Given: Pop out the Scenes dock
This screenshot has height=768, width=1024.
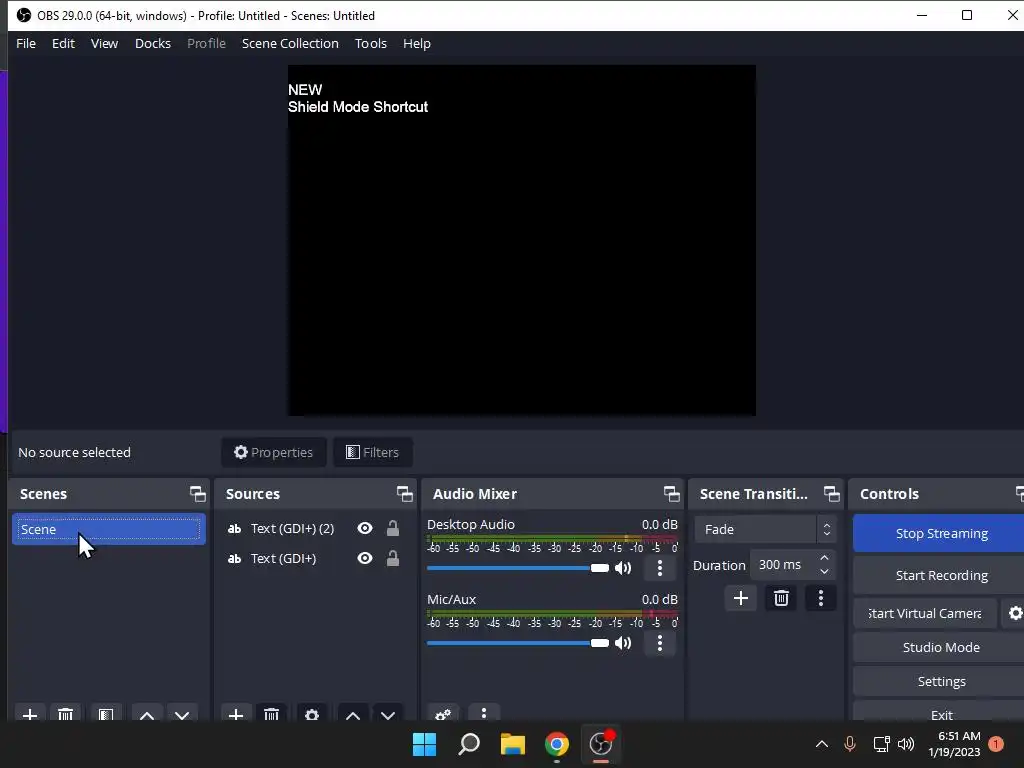Looking at the screenshot, I should pos(197,494).
